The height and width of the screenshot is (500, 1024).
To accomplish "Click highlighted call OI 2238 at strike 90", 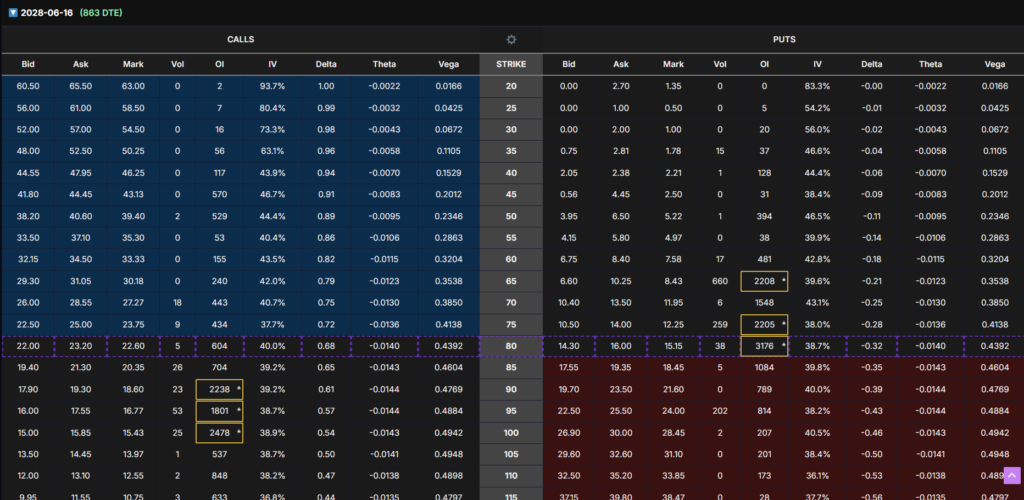I will [x=220, y=389].
